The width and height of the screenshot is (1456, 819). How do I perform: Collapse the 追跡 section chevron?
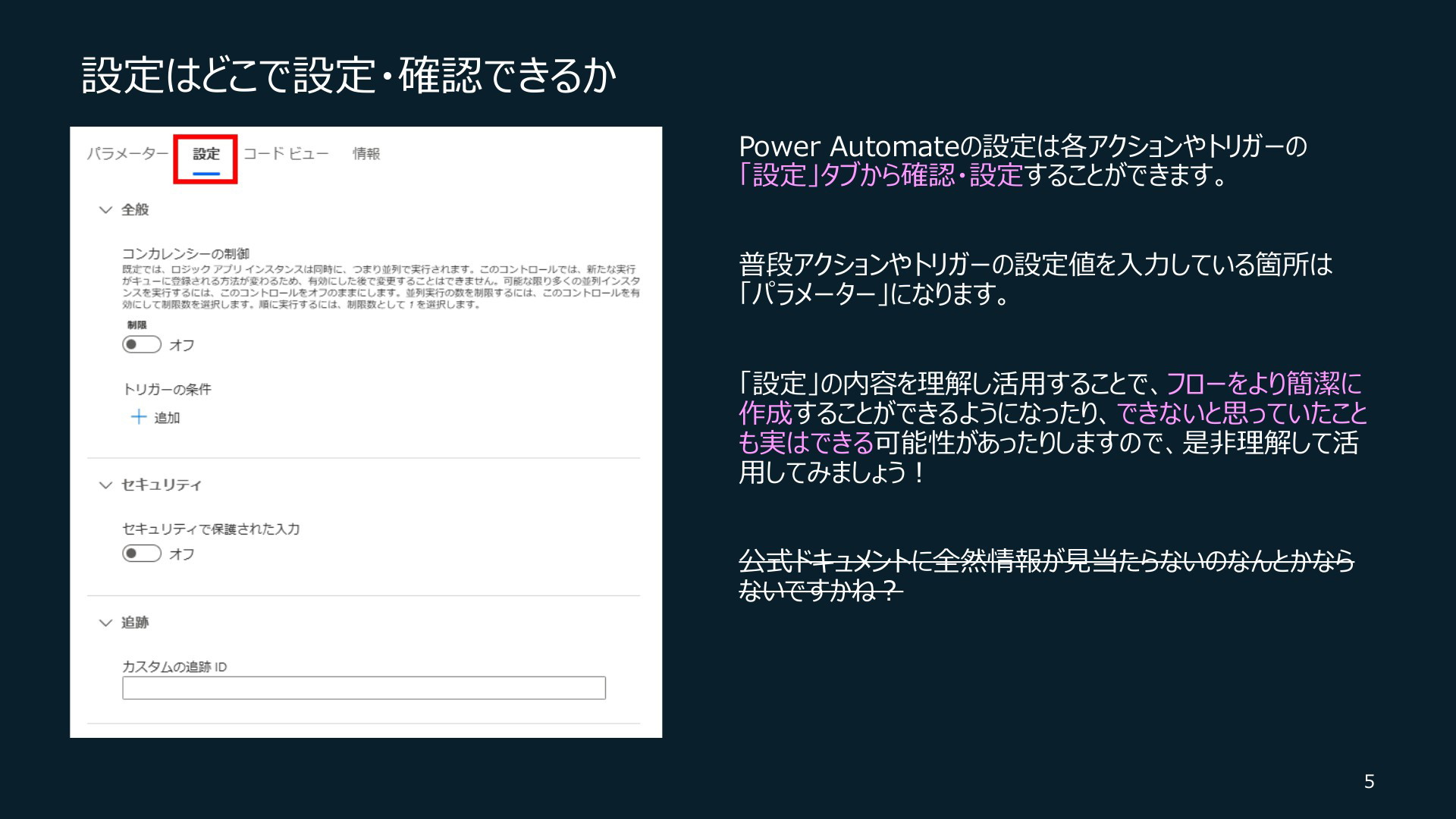[105, 623]
